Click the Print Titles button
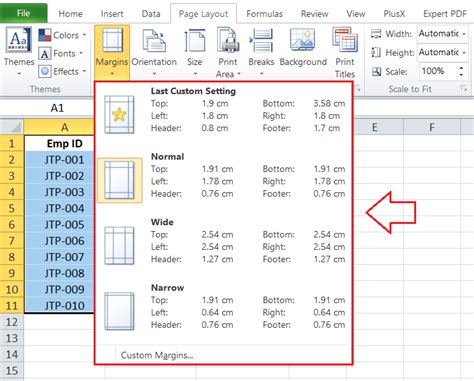 (345, 53)
